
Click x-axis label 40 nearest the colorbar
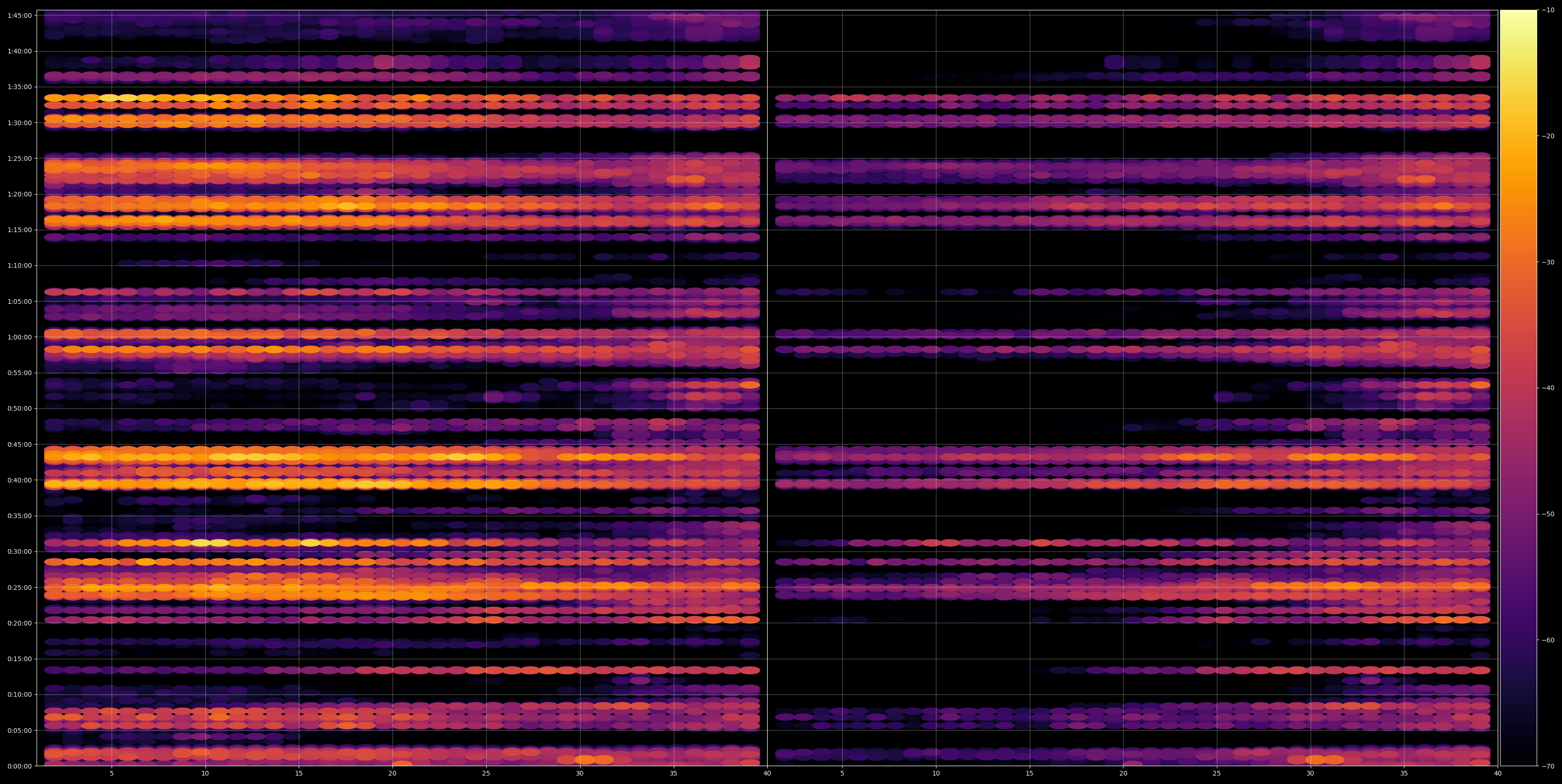pos(1498,773)
